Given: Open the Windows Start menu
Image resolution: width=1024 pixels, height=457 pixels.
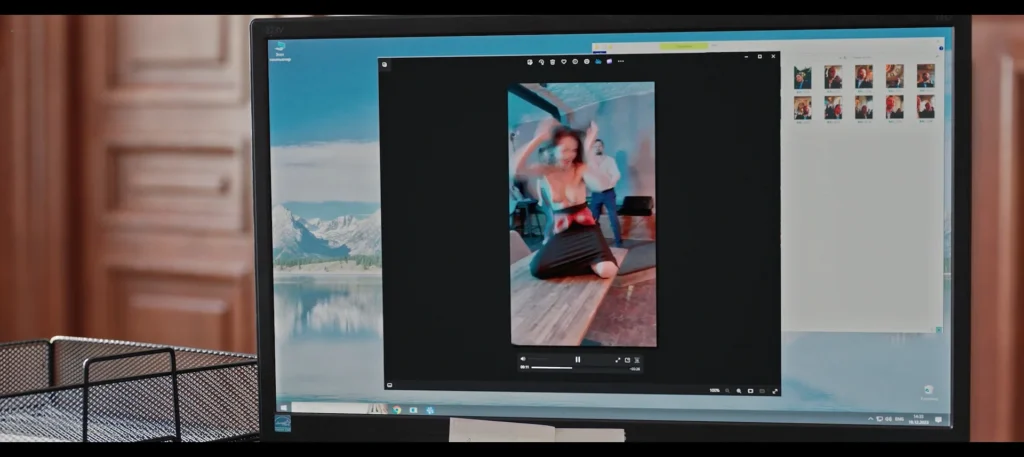Looking at the screenshot, I should click(283, 408).
